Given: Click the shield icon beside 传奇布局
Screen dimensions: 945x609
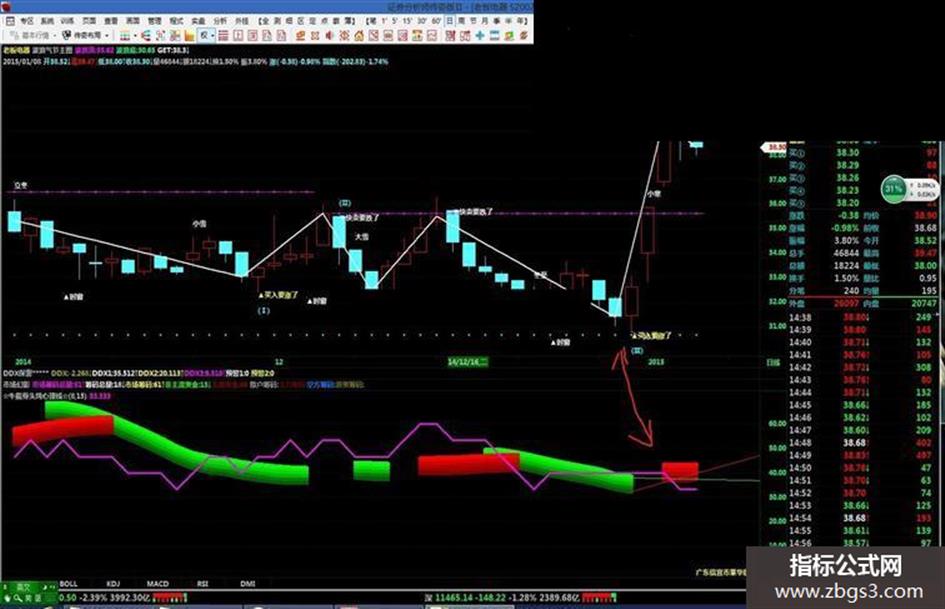Looking at the screenshot, I should tap(67, 35).
